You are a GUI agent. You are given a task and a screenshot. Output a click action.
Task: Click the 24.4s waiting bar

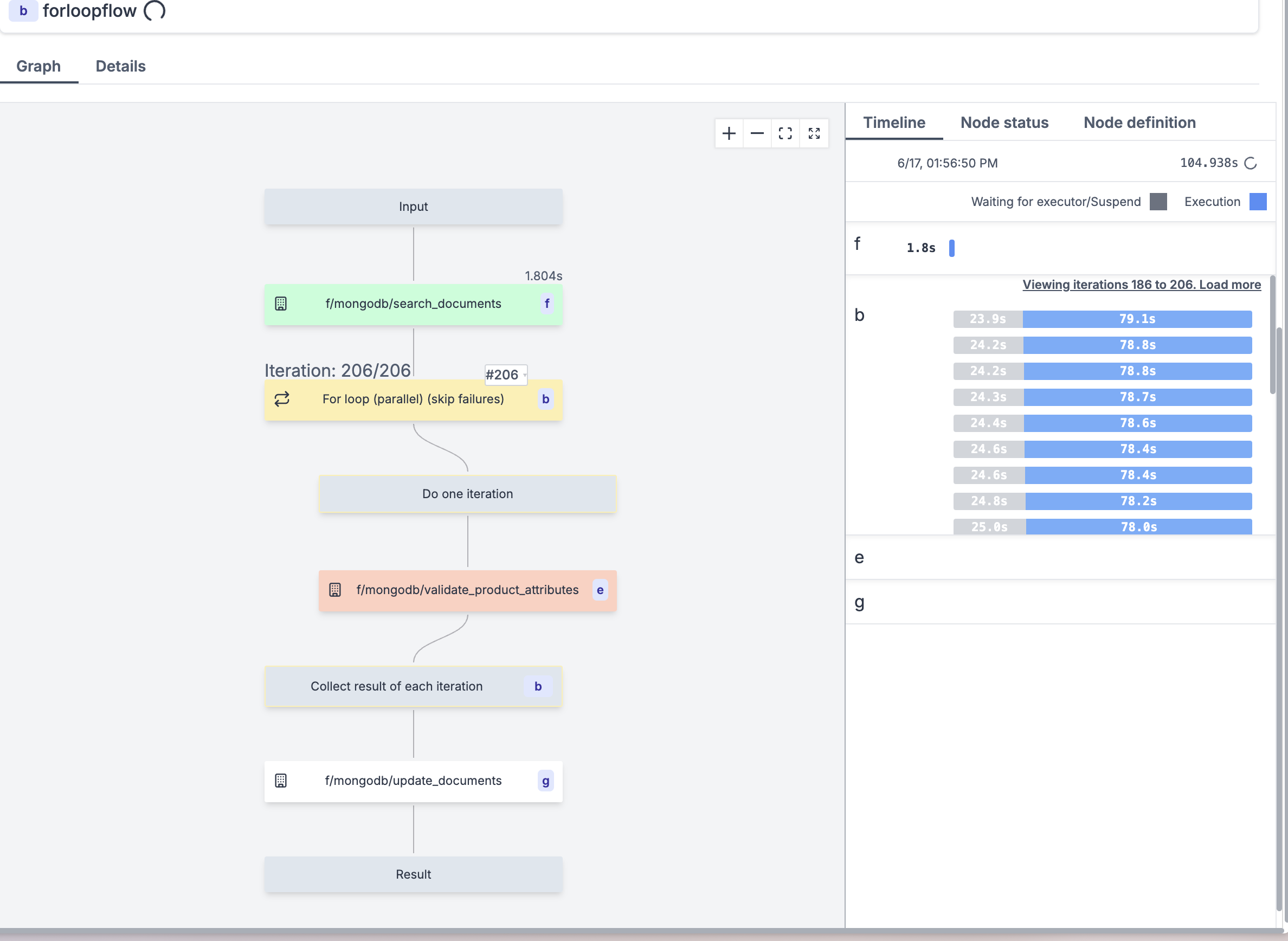click(x=988, y=423)
